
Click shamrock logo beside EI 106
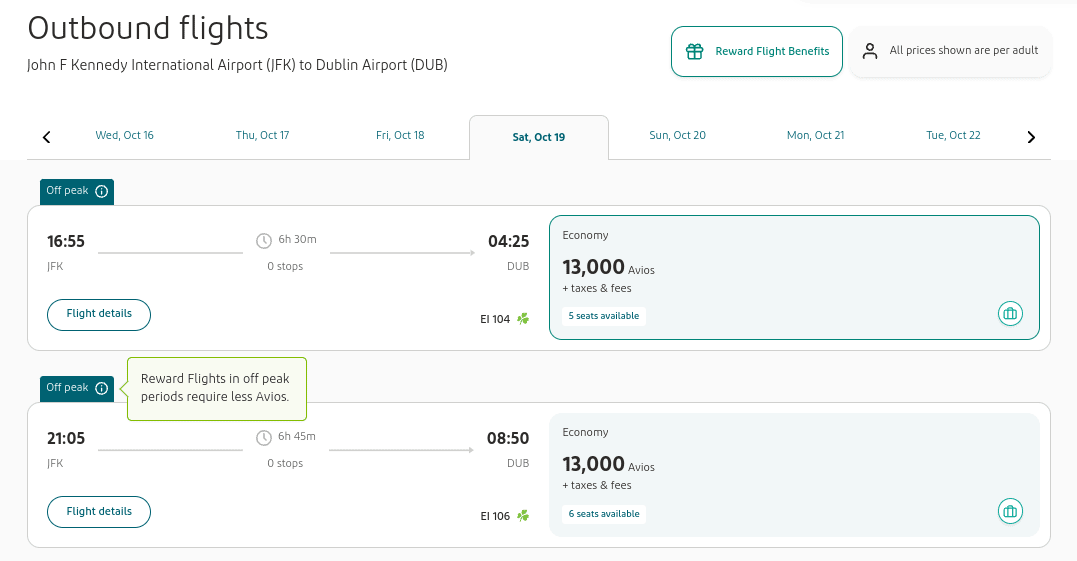tap(523, 516)
